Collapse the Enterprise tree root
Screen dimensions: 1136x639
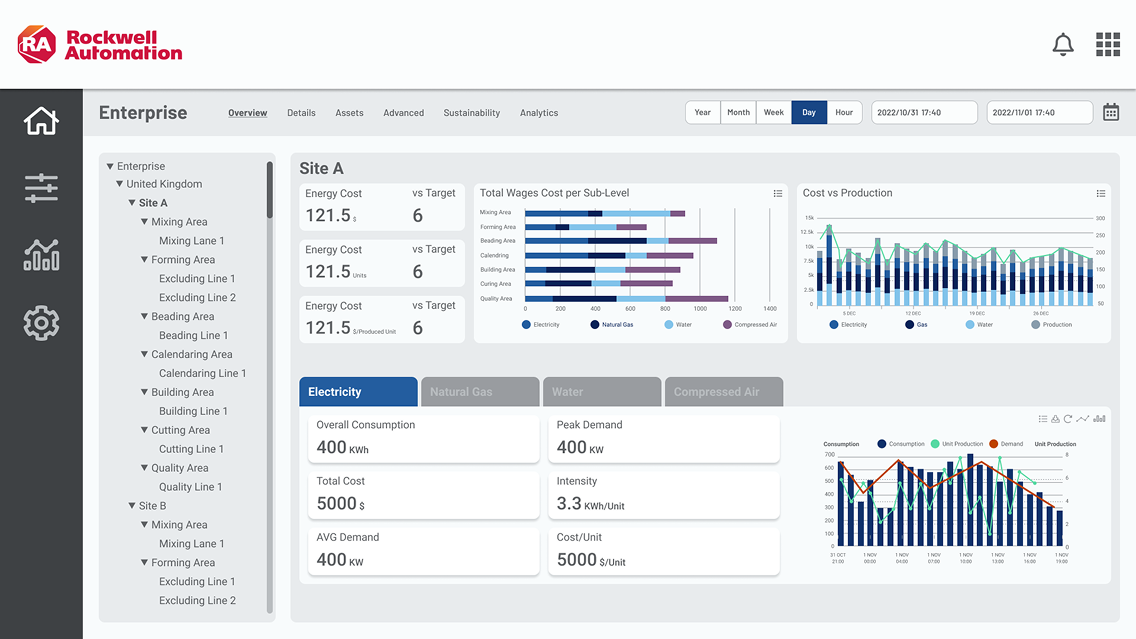click(x=110, y=166)
